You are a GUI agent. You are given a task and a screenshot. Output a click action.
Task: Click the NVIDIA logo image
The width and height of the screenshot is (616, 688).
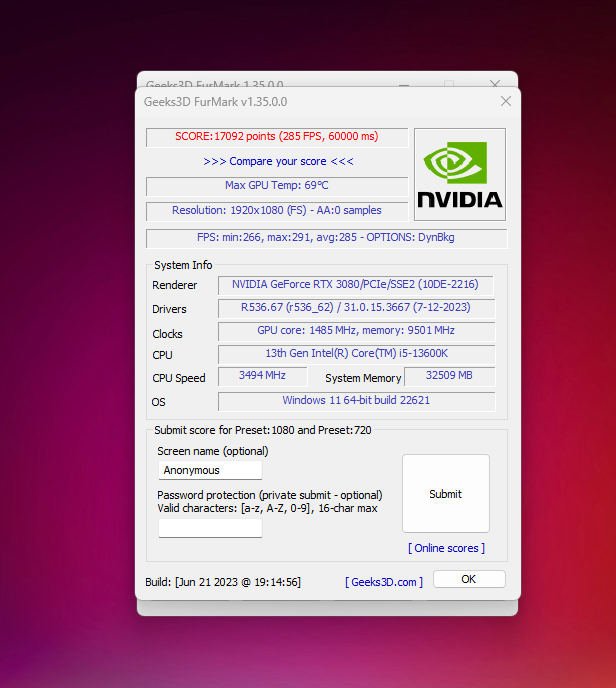(460, 175)
